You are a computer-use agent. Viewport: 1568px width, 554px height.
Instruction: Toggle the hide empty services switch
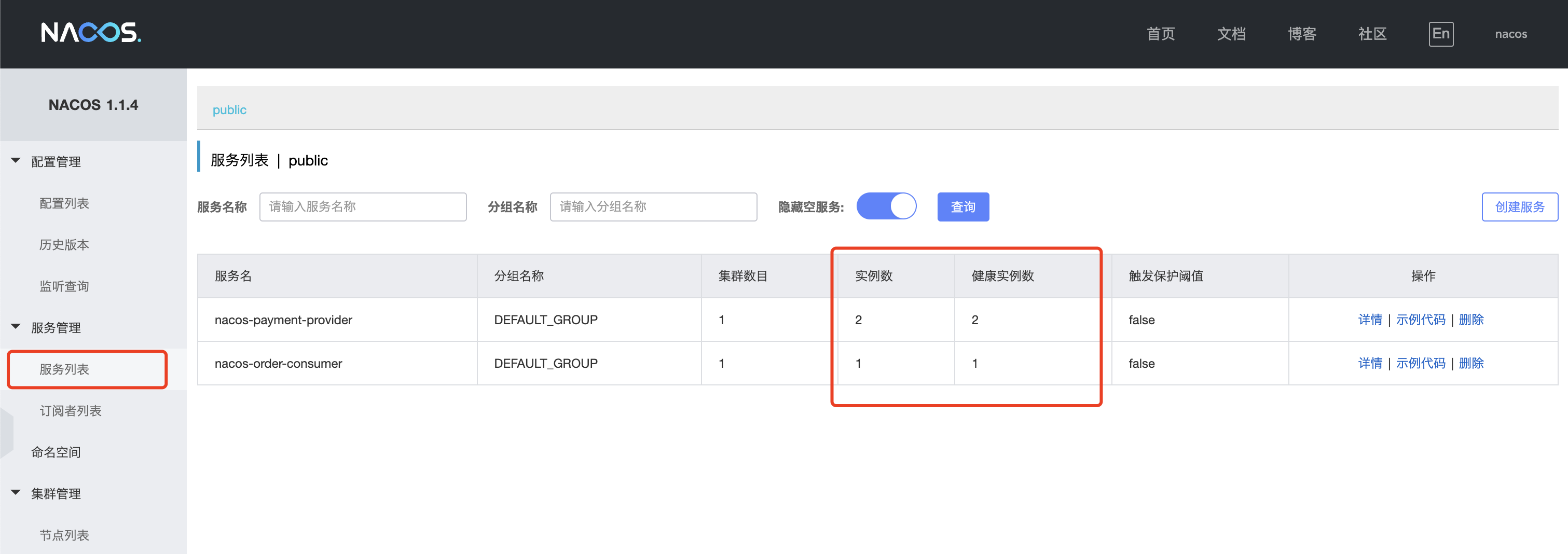pyautogui.click(x=886, y=206)
